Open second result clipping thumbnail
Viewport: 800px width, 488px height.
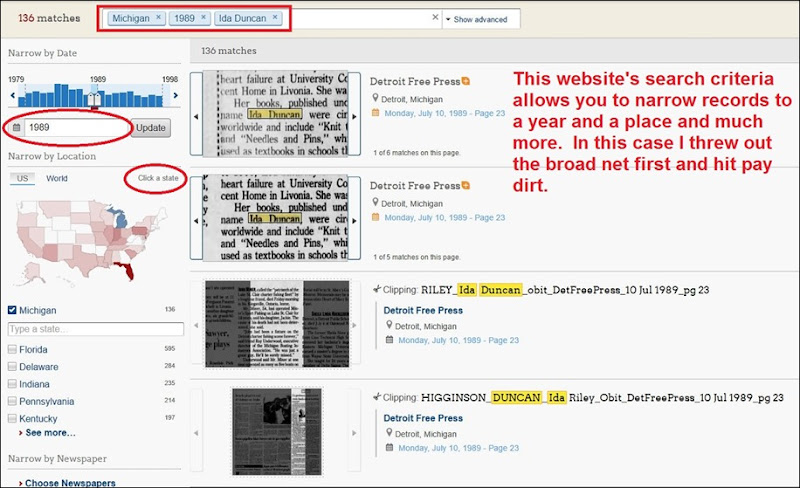tap(276, 218)
